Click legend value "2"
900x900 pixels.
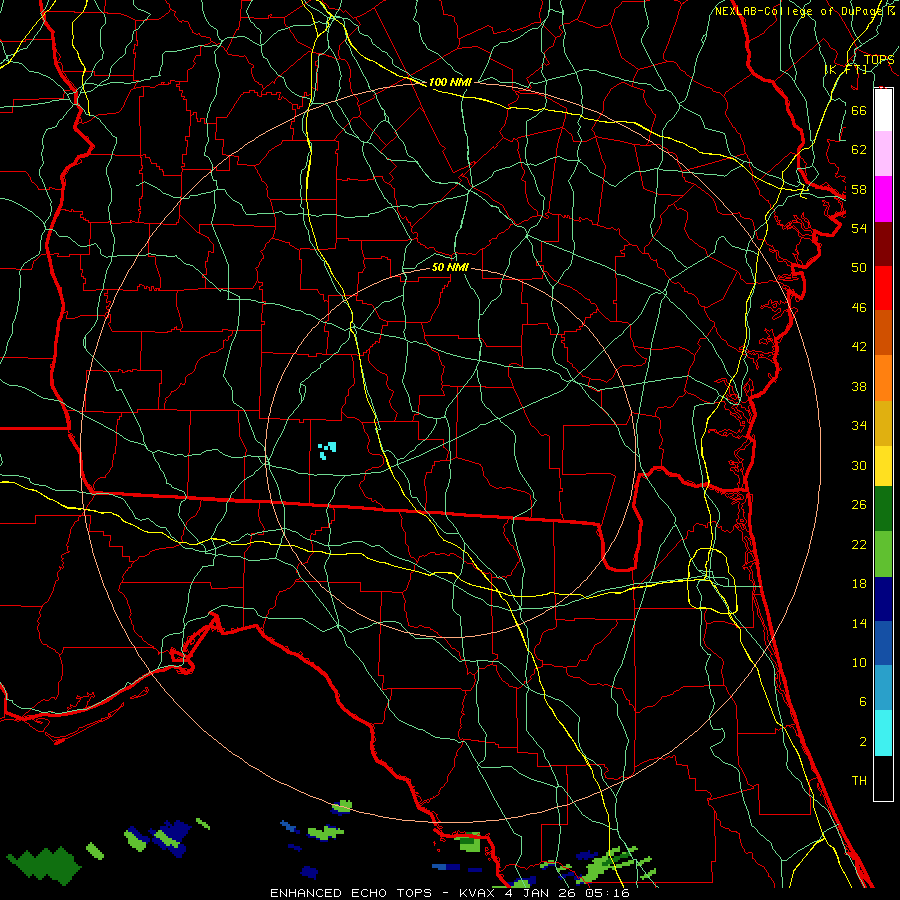tap(862, 742)
